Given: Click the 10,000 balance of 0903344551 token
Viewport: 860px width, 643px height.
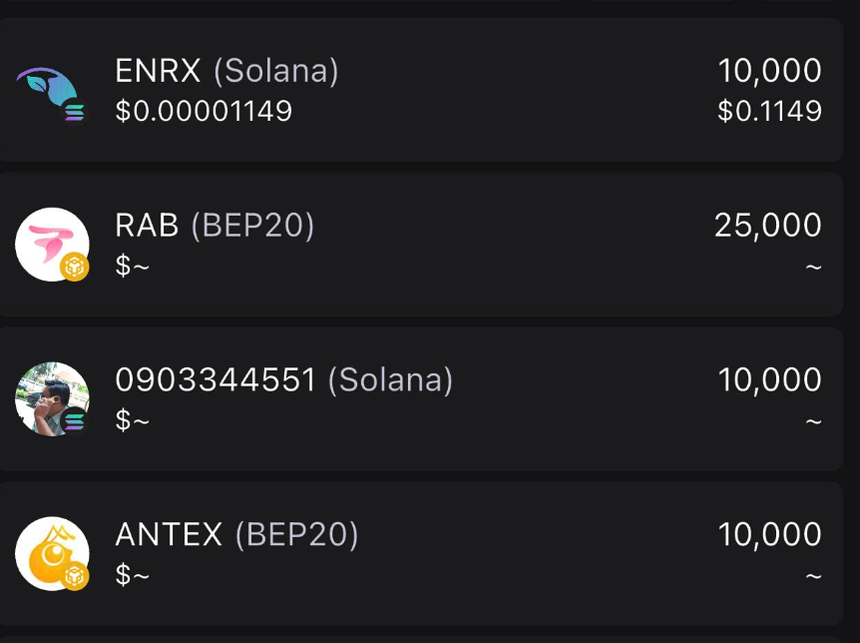Looking at the screenshot, I should 769,380.
